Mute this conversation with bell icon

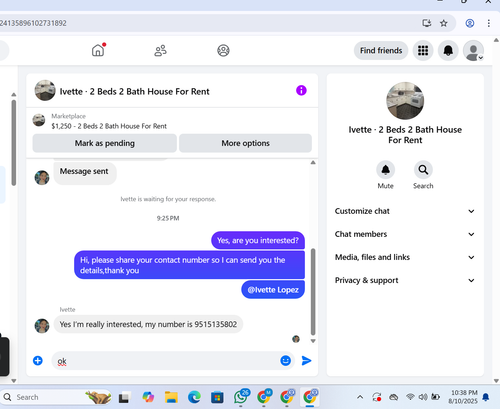coord(386,170)
